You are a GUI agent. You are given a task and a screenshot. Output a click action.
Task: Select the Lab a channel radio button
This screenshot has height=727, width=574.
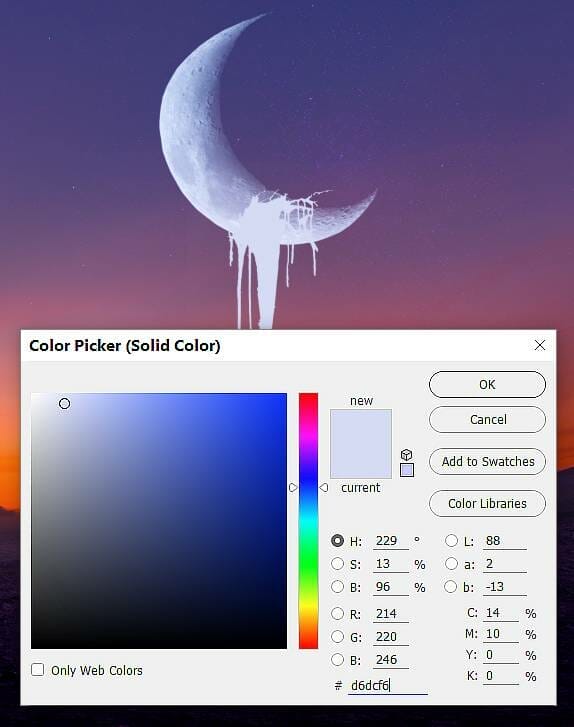tap(451, 564)
